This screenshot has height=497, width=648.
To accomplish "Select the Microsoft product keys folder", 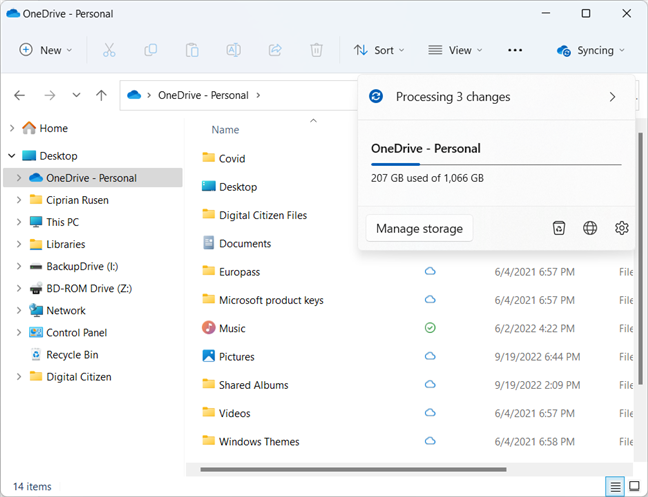I will [x=271, y=300].
